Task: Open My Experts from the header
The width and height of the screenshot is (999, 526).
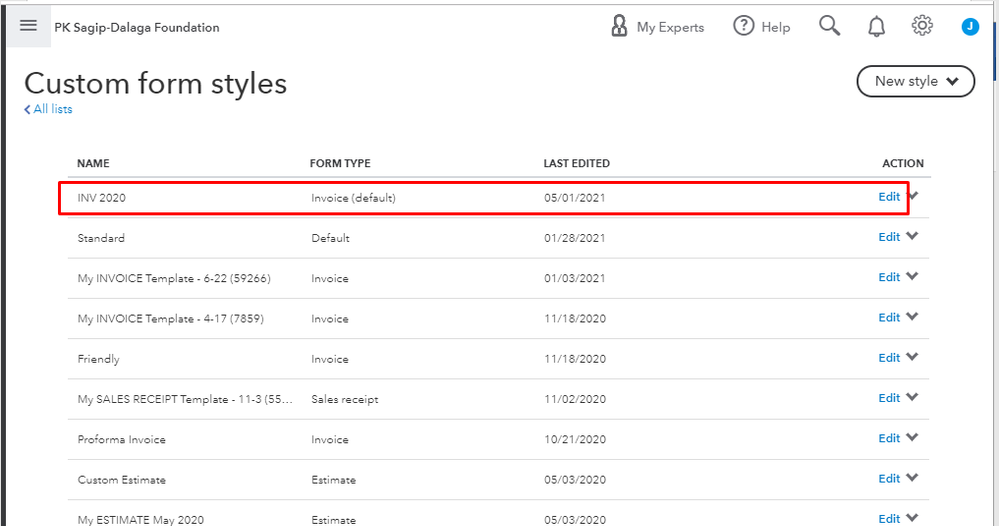Action: coord(657,27)
